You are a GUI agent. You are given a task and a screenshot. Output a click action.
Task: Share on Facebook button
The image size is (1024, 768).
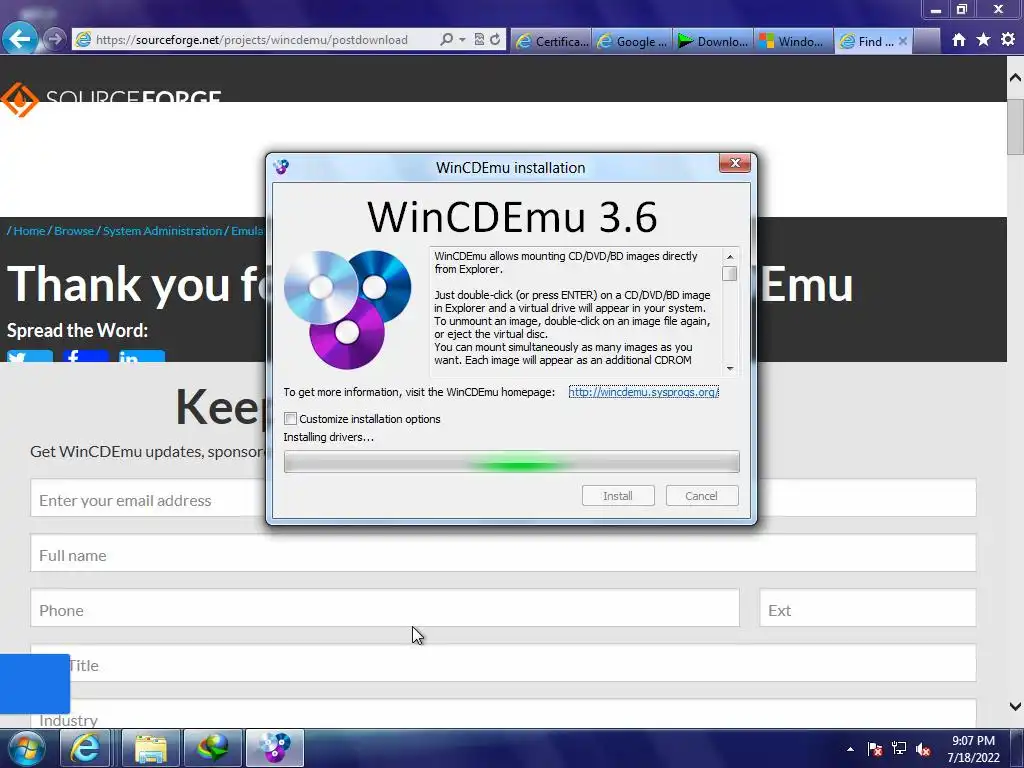coord(86,357)
